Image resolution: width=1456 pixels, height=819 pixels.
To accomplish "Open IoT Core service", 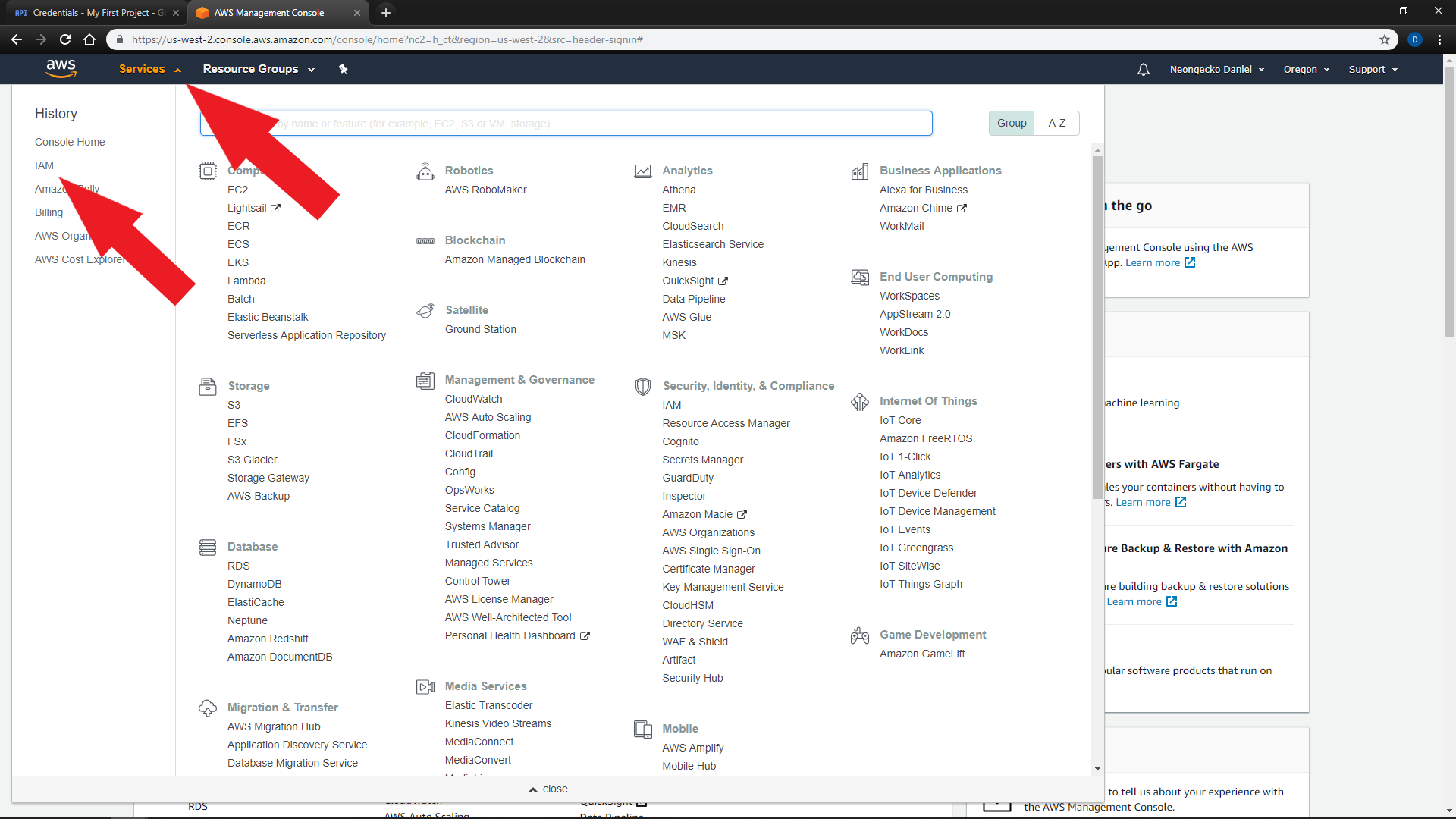I will click(x=900, y=420).
